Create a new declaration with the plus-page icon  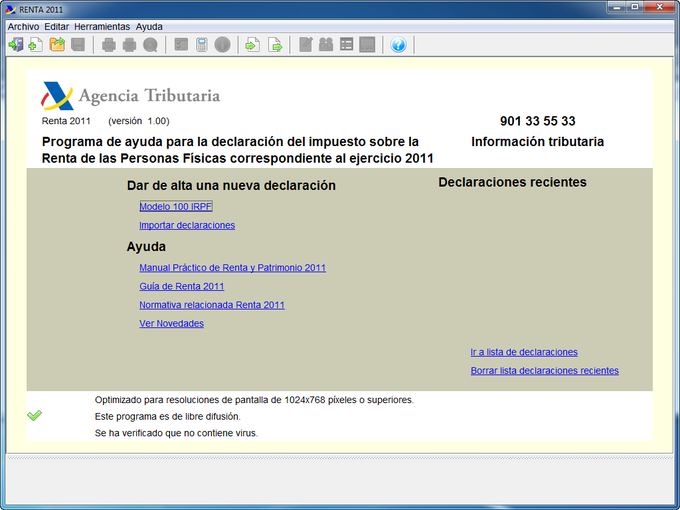36,45
